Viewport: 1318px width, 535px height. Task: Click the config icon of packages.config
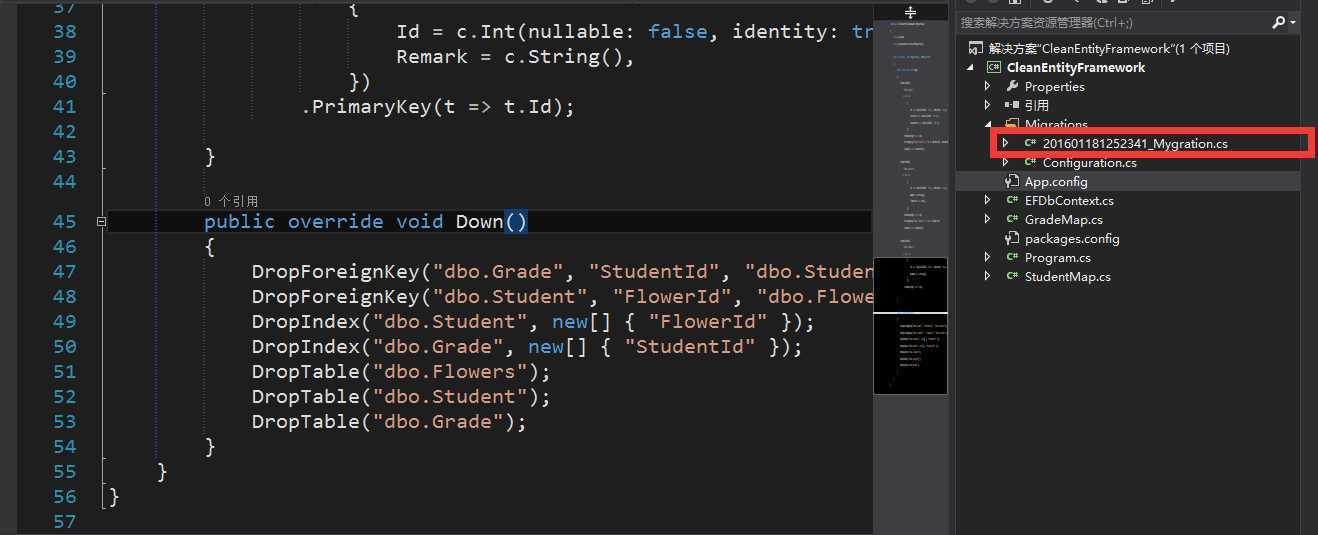[x=1012, y=238]
